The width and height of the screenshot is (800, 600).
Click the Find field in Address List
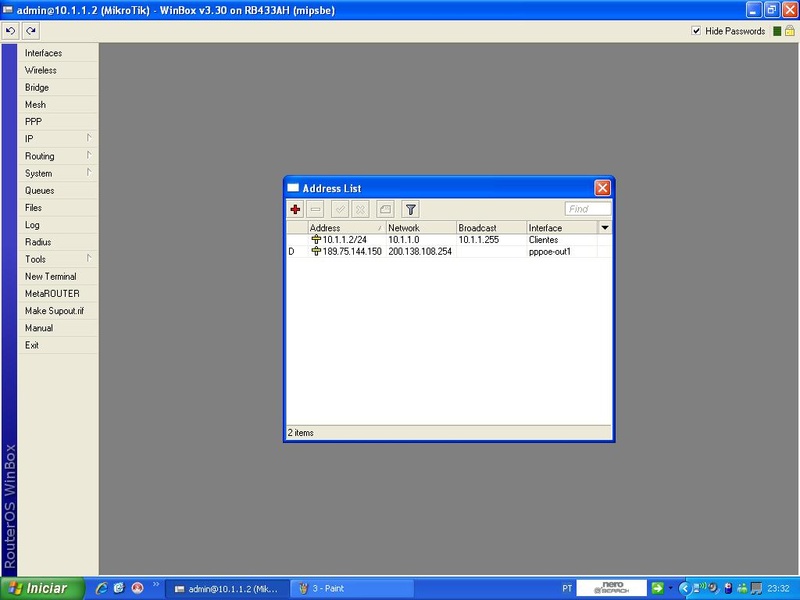587,209
